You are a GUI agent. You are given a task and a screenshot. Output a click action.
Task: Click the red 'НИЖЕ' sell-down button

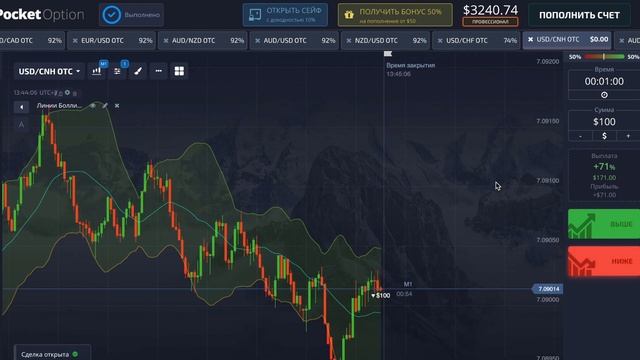[x=604, y=261]
